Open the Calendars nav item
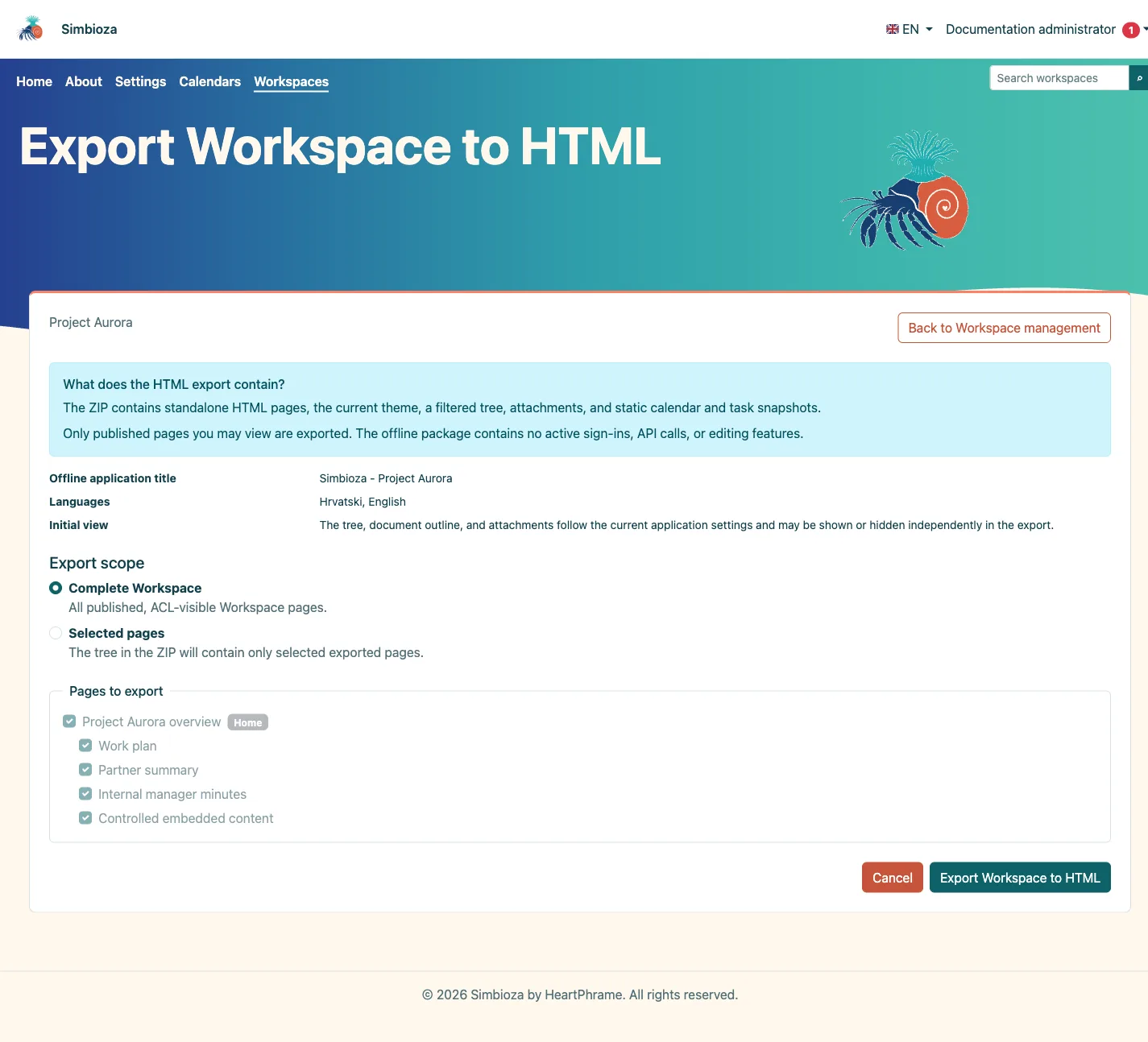The height and width of the screenshot is (1042, 1148). tap(209, 81)
